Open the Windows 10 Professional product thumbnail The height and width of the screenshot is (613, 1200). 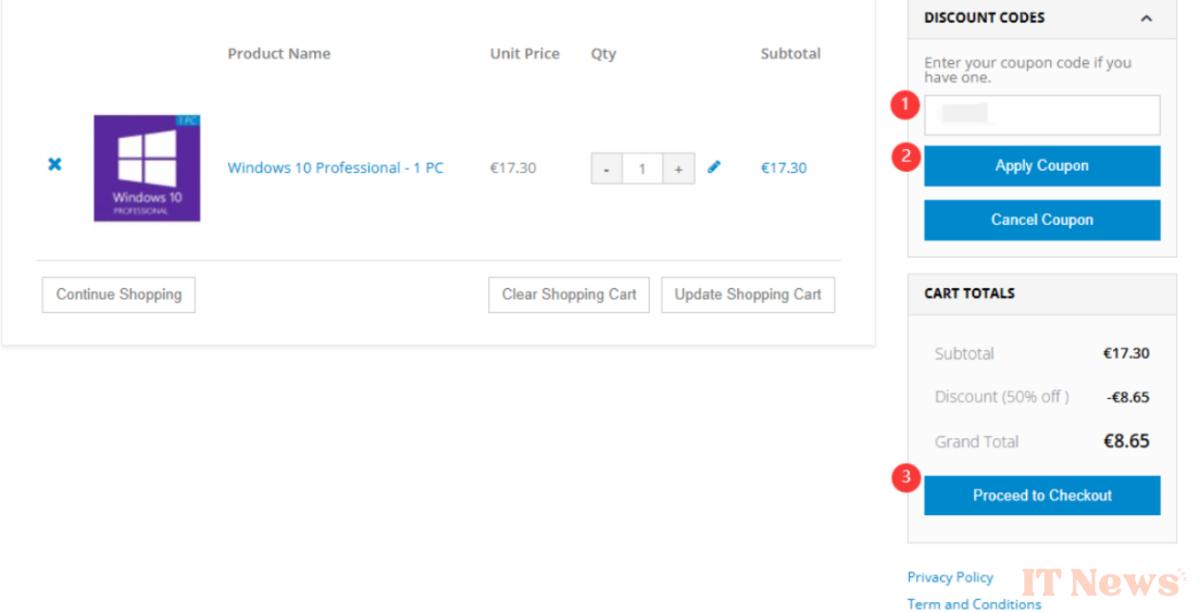pyautogui.click(x=147, y=168)
